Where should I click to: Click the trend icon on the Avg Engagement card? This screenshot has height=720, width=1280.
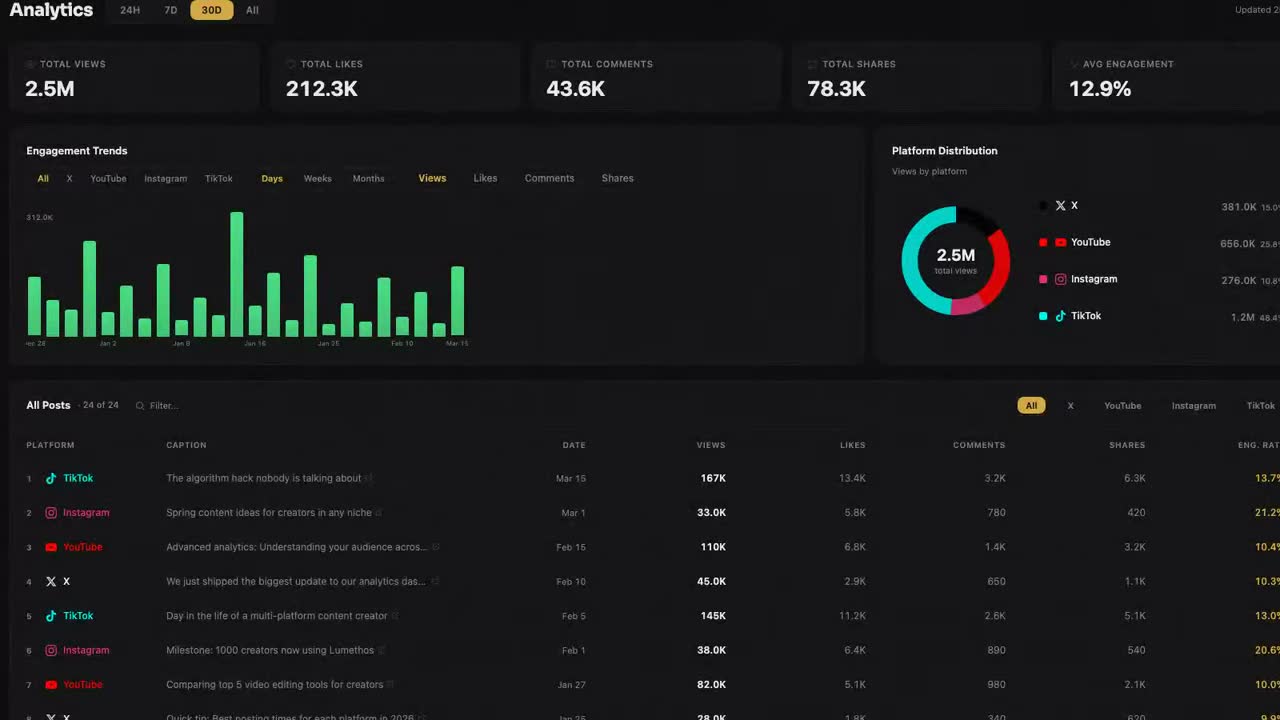point(1073,64)
